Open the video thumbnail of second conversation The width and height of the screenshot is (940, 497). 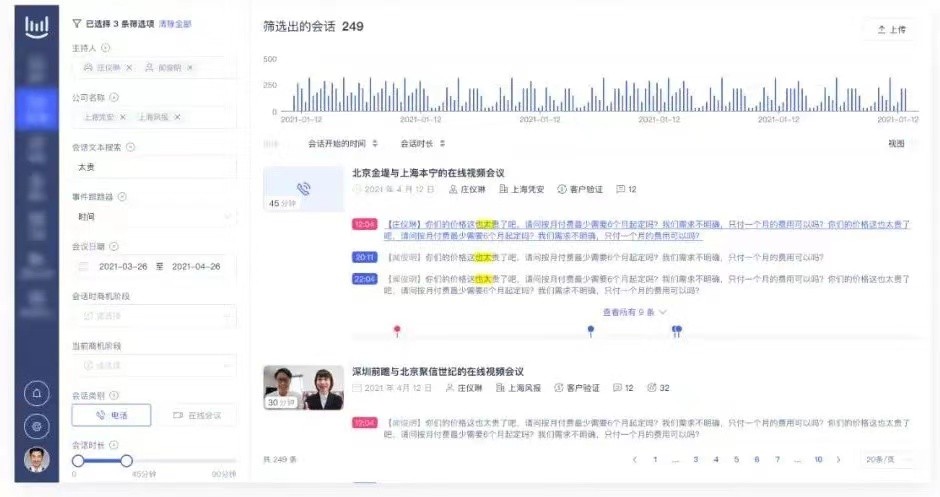pos(303,388)
